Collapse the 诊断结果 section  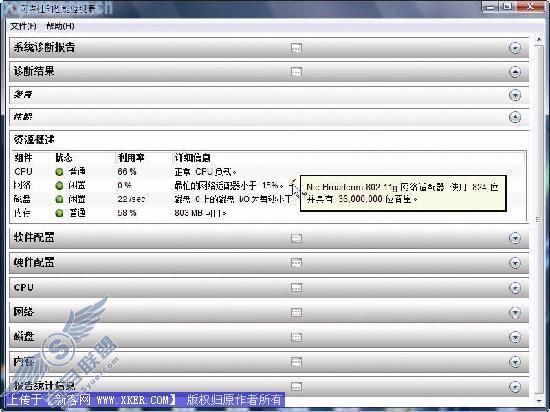pyautogui.click(x=515, y=72)
